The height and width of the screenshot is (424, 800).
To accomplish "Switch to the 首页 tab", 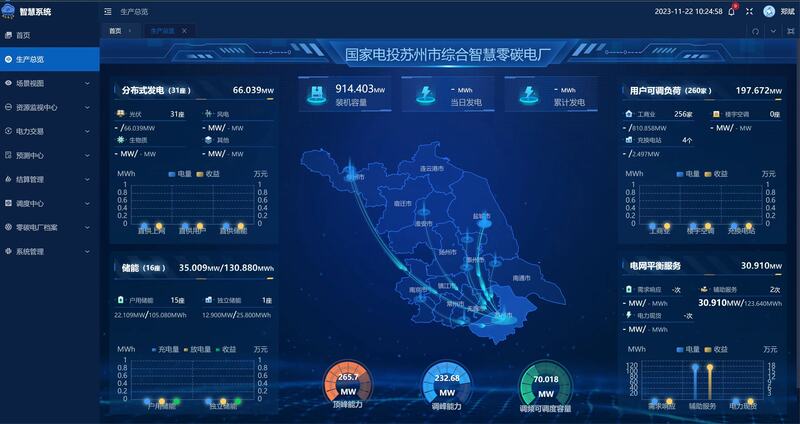I will (115, 31).
